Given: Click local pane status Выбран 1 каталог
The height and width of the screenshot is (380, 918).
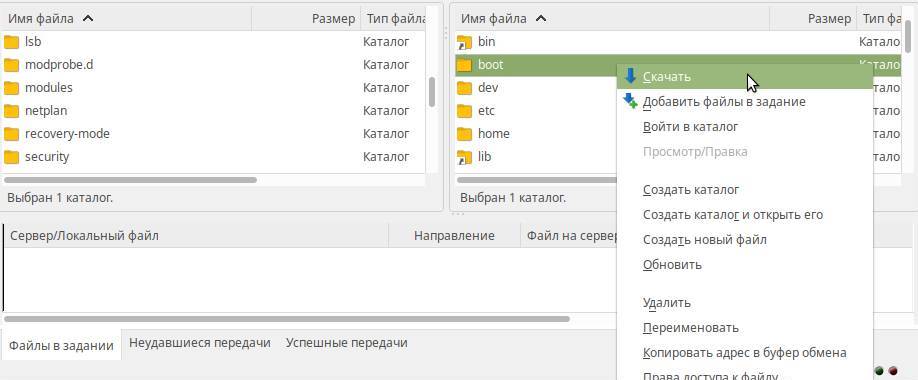Looking at the screenshot, I should coord(60,198).
